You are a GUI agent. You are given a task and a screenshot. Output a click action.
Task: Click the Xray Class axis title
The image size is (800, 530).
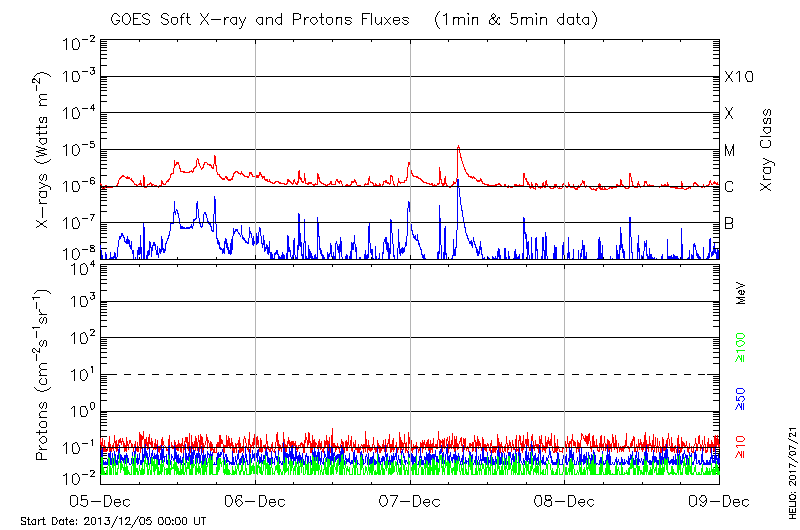(x=767, y=150)
